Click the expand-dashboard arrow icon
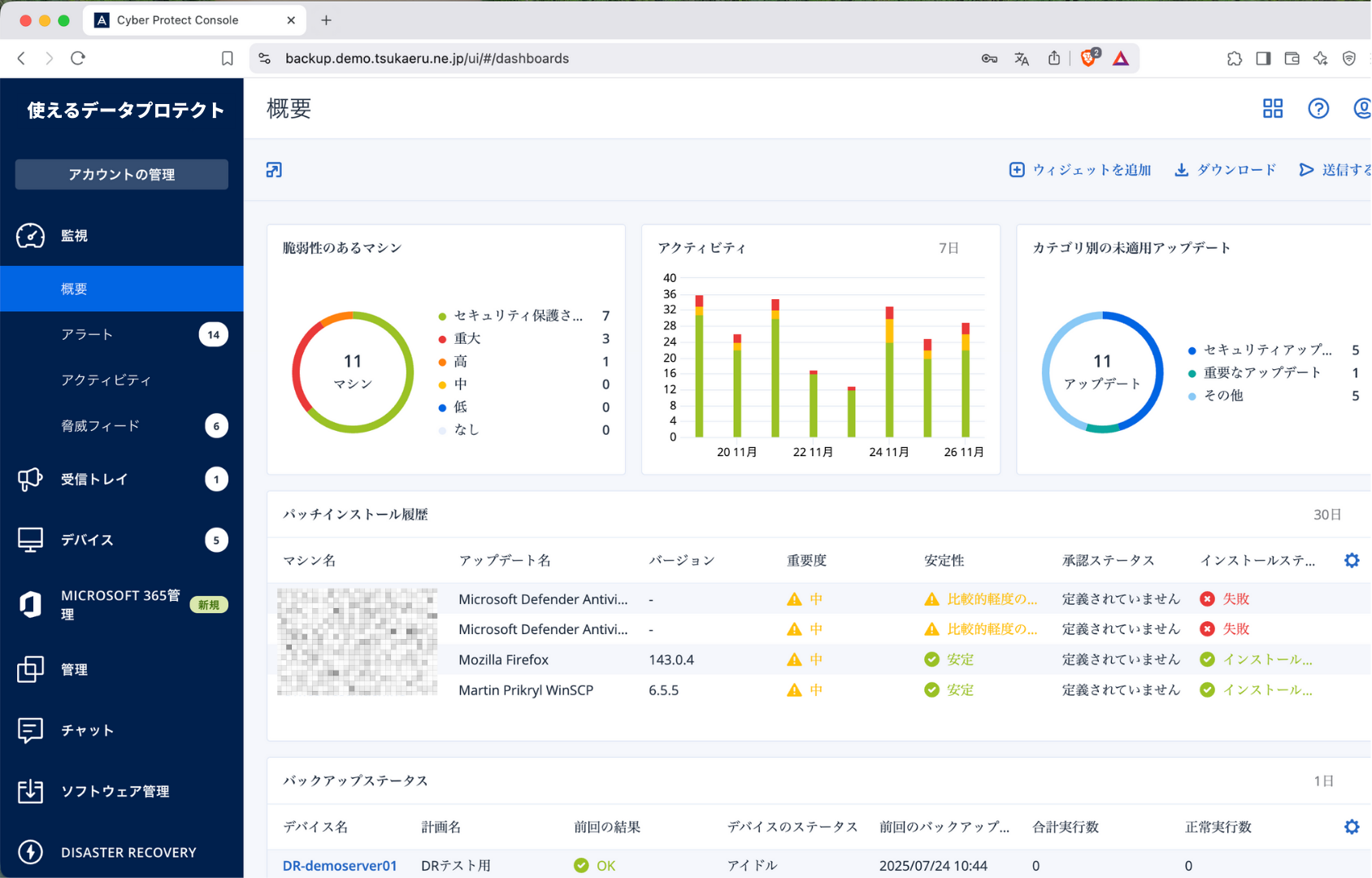Viewport: 1372px width, 878px height. 273,169
